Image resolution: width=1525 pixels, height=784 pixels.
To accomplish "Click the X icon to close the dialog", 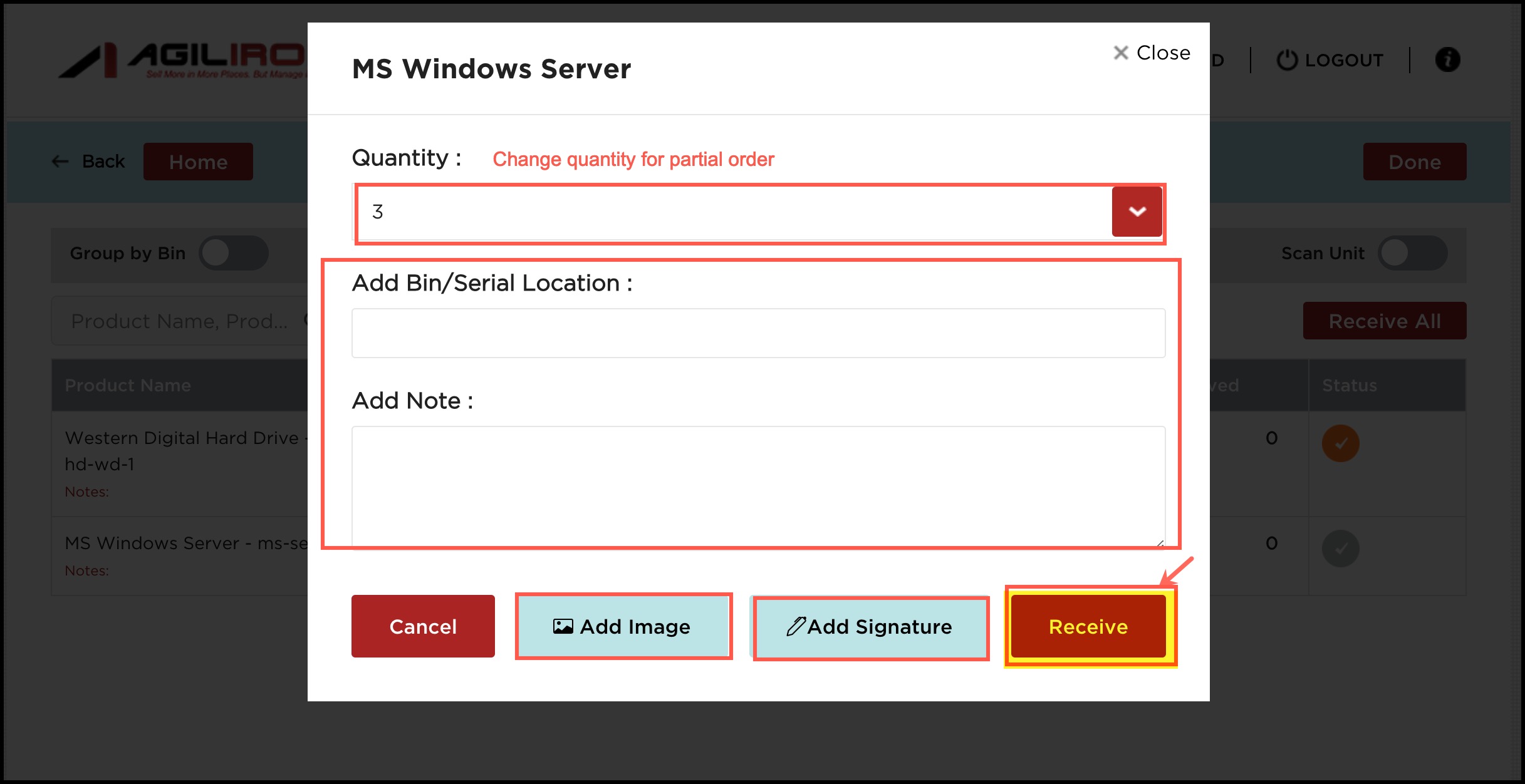I will click(x=1121, y=53).
